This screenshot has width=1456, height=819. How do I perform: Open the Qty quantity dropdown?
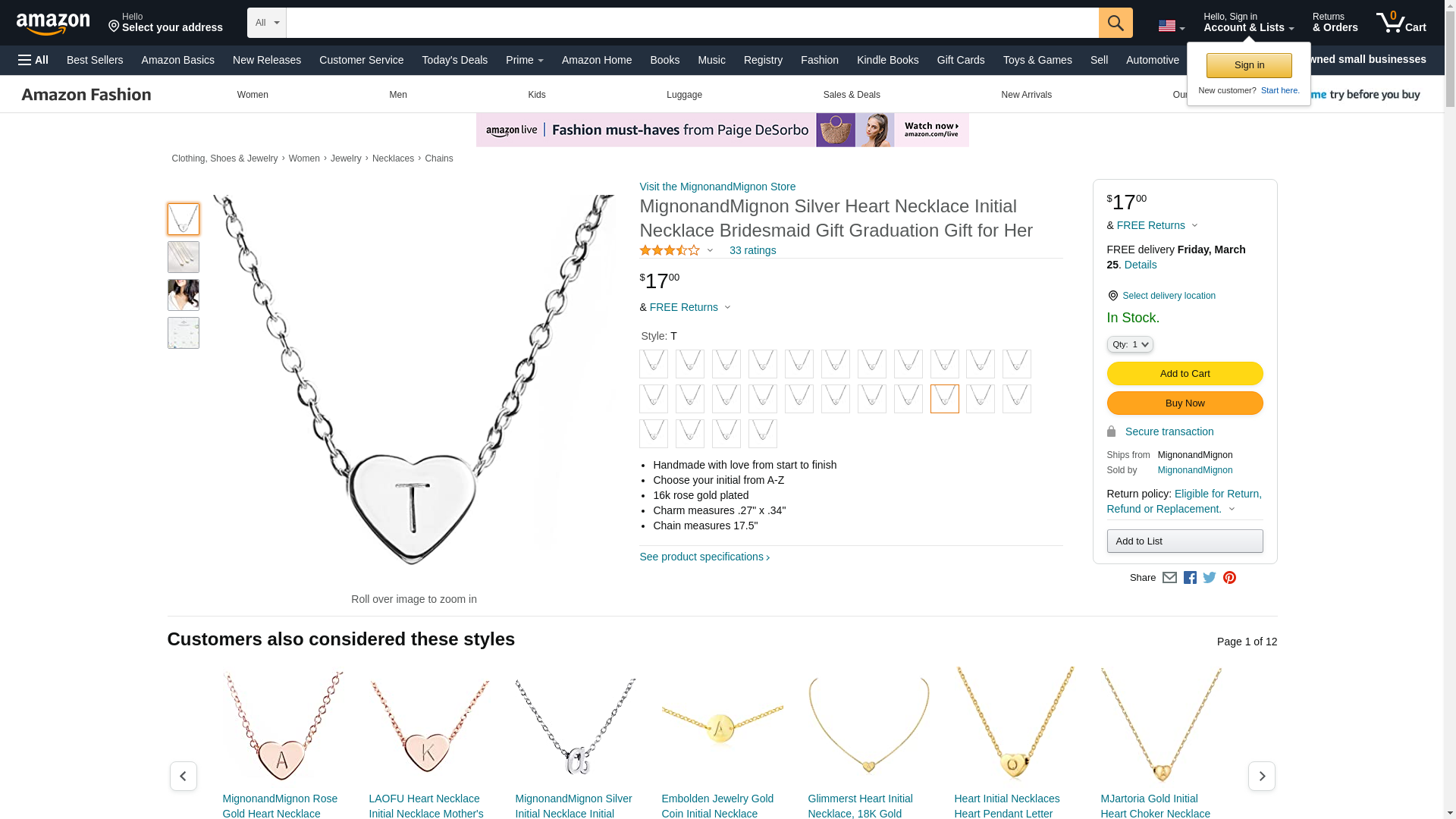[1129, 344]
